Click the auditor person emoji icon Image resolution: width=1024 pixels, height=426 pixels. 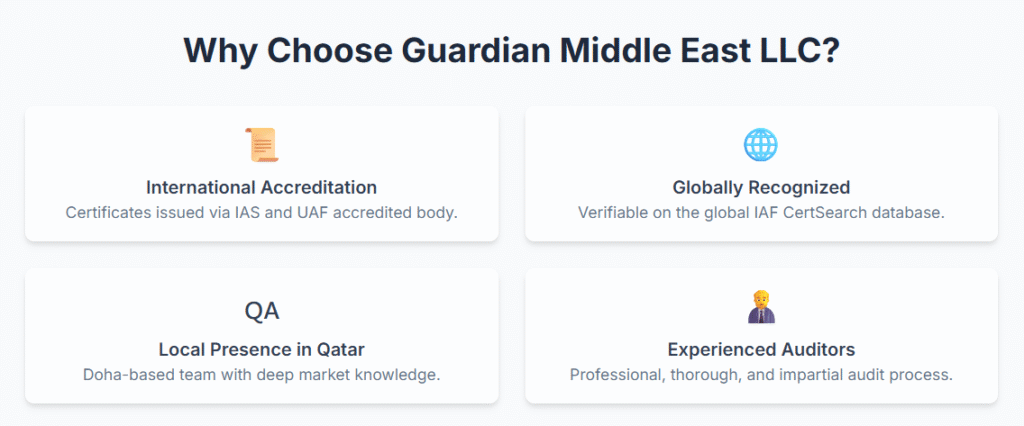point(761,307)
